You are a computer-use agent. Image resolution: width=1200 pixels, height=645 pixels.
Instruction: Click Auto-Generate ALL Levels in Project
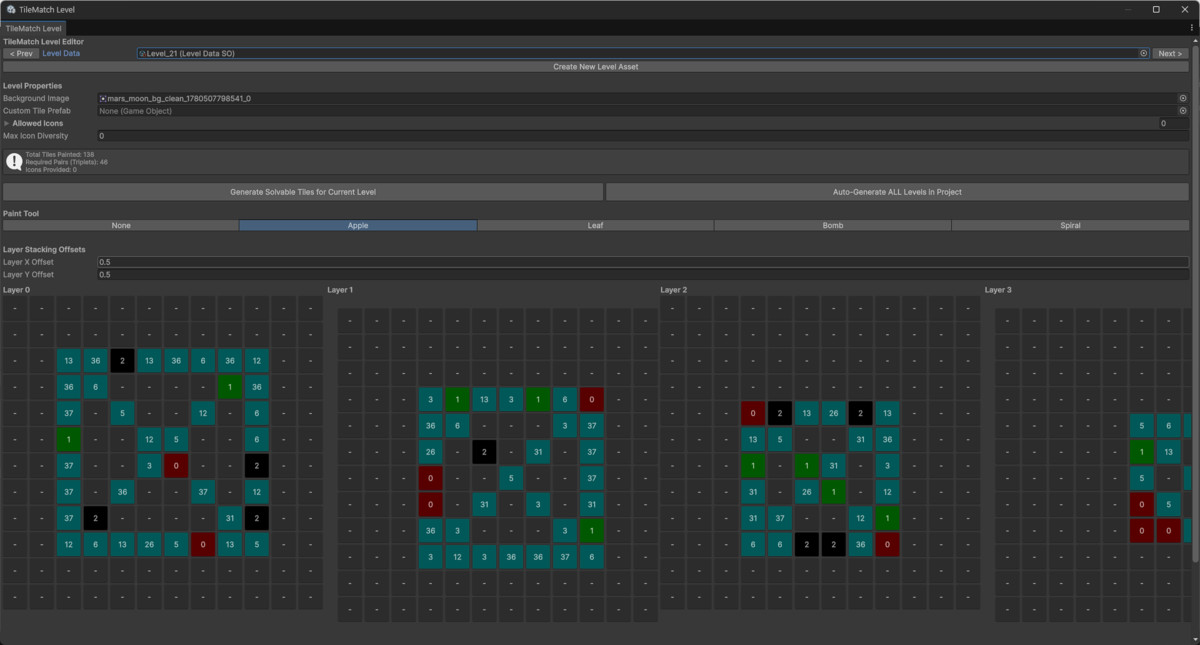pos(897,191)
